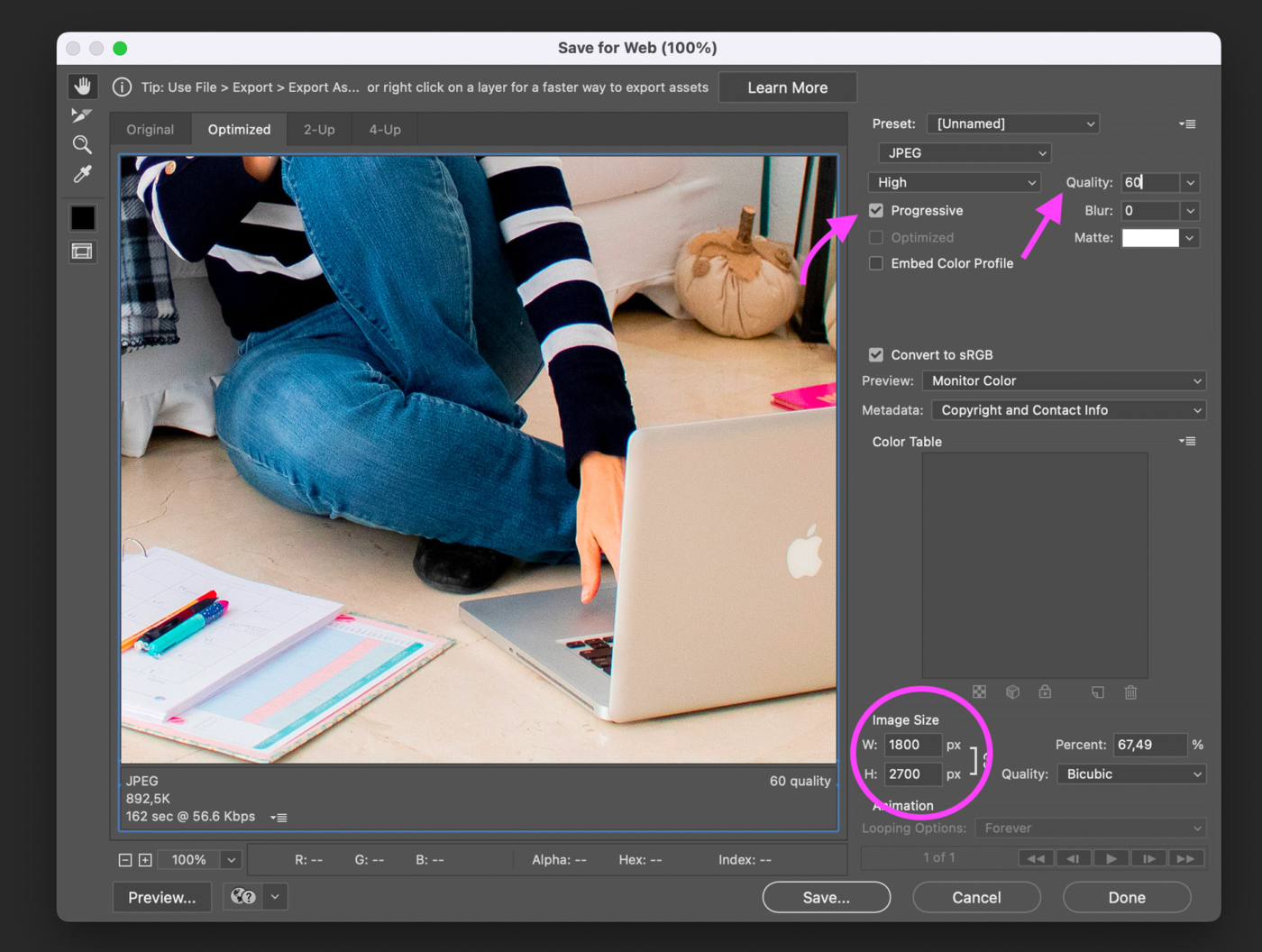Click the trash icon under Color Table
1262x952 pixels.
1130,692
